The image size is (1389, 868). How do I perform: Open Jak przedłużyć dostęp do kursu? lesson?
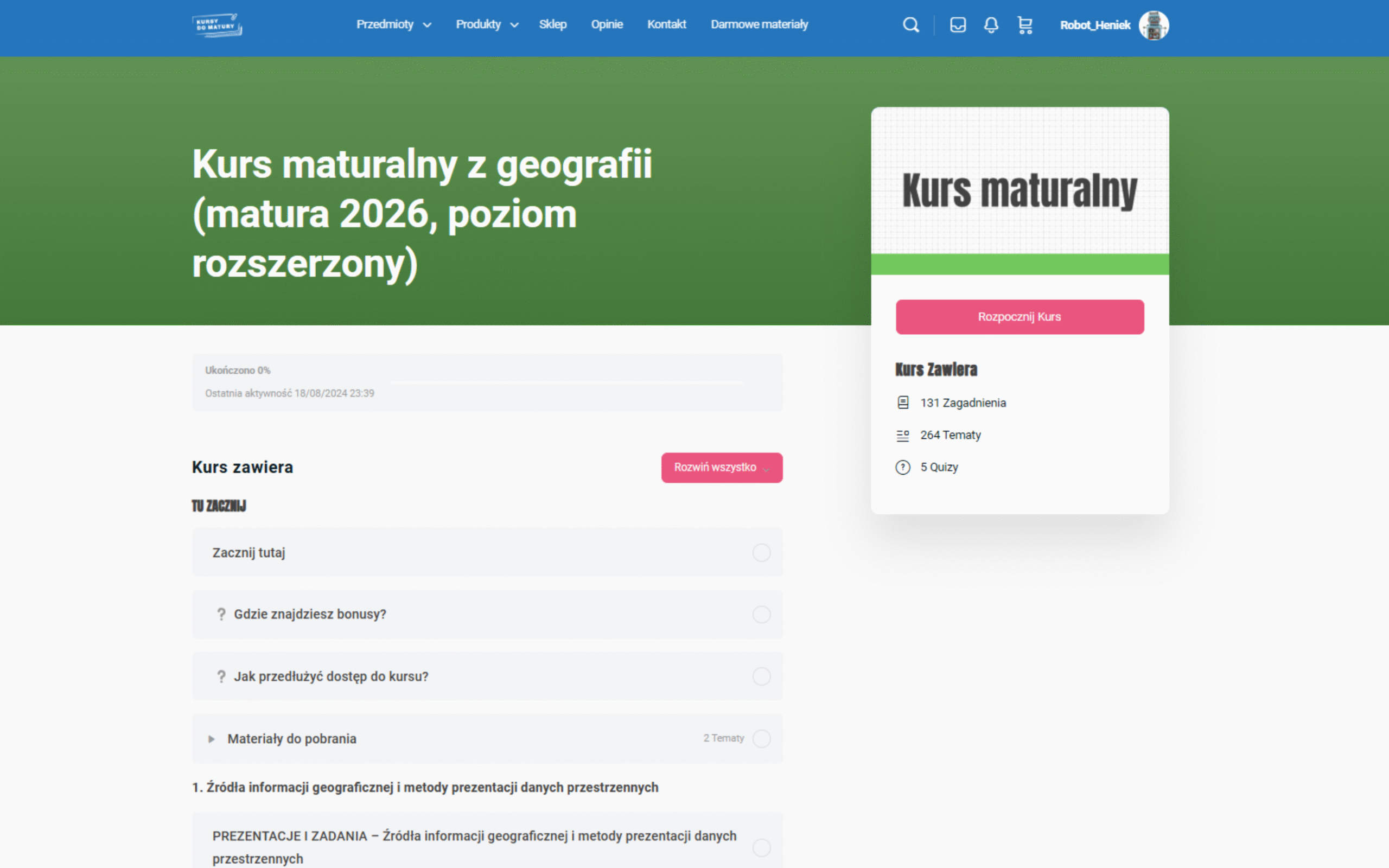(x=331, y=676)
